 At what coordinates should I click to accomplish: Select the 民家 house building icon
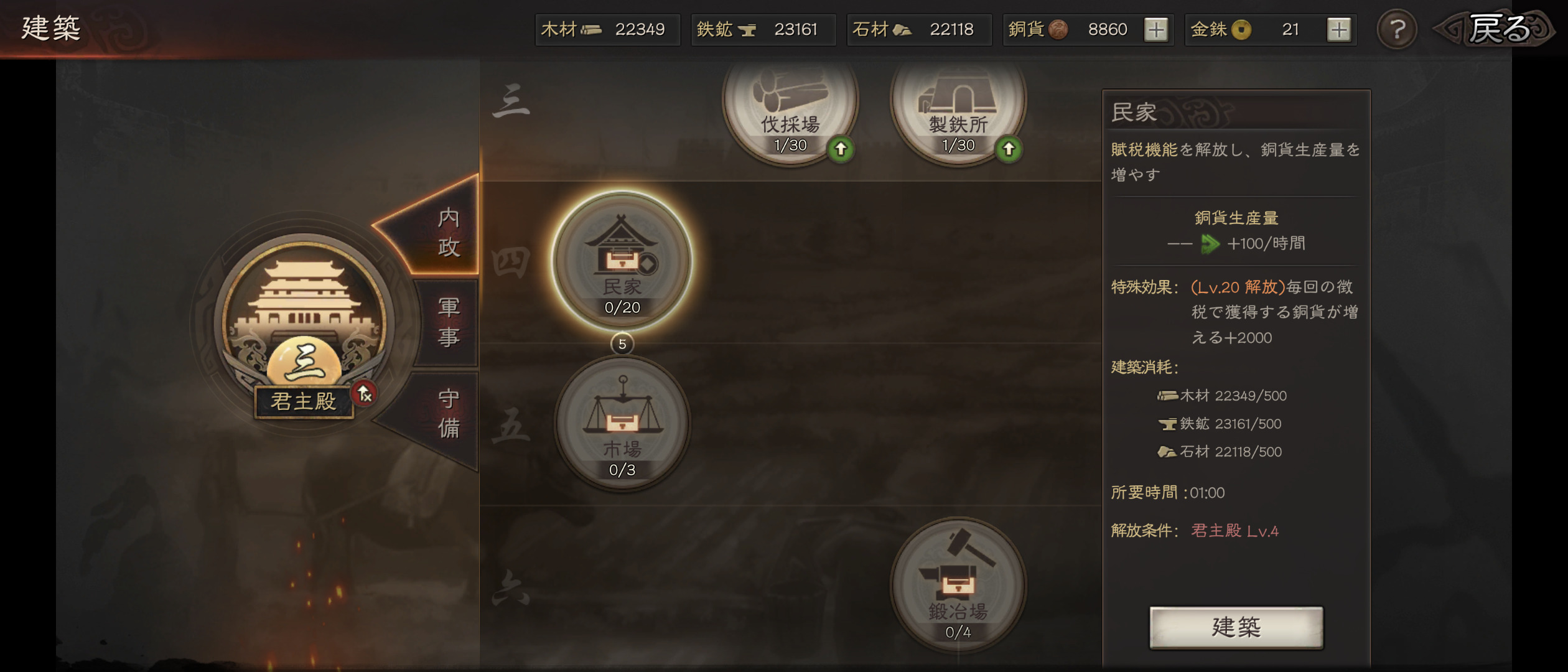pos(622,261)
